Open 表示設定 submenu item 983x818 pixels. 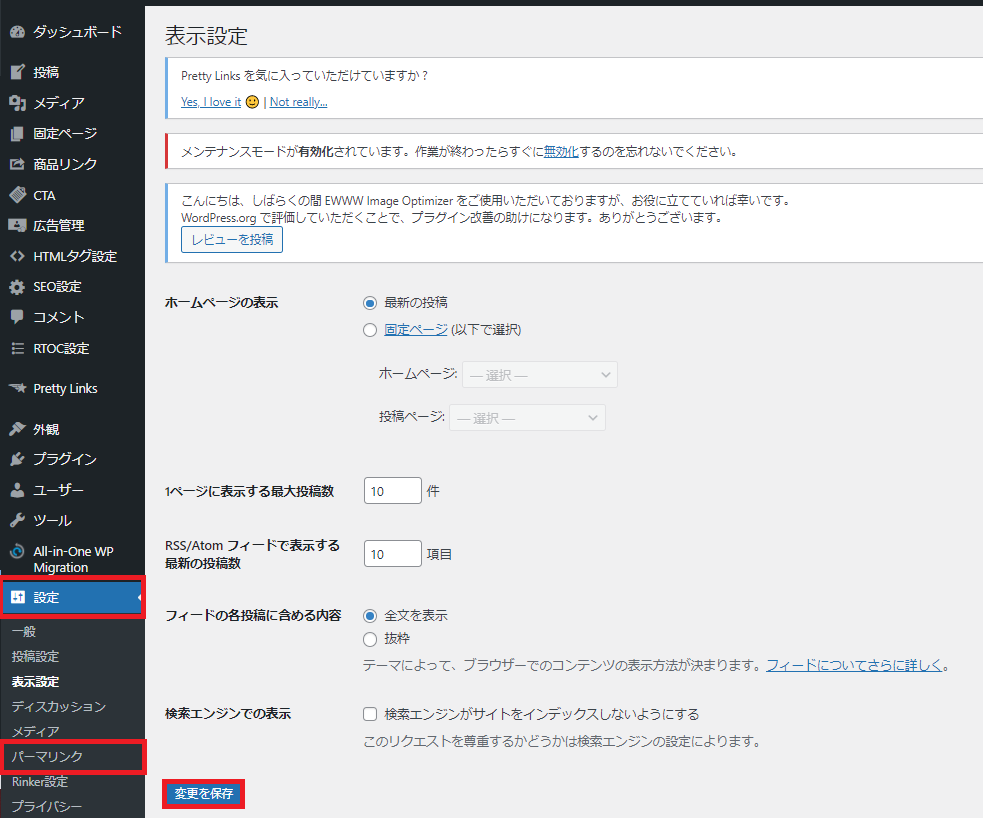35,681
